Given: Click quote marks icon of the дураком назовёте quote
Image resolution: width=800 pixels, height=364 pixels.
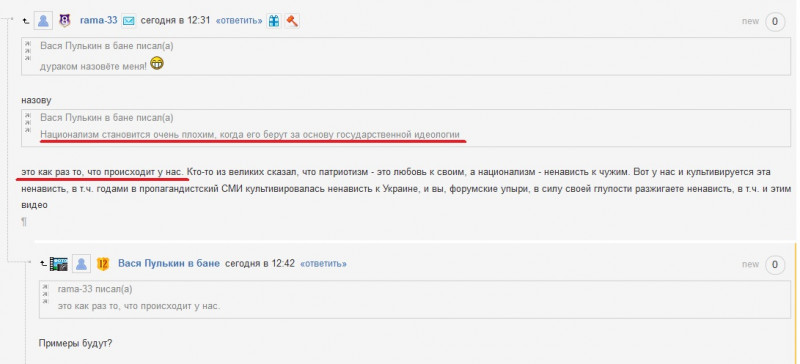Looking at the screenshot, I should (28, 51).
